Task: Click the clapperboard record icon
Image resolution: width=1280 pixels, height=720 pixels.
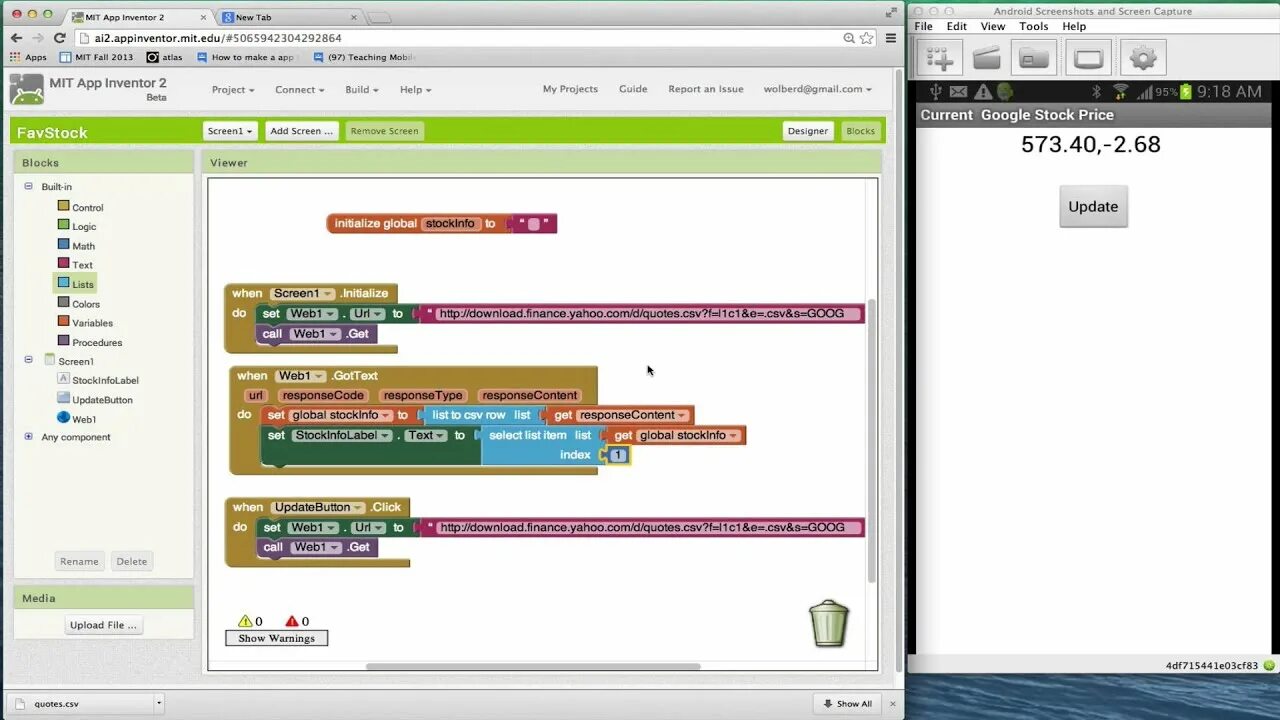Action: pos(987,58)
